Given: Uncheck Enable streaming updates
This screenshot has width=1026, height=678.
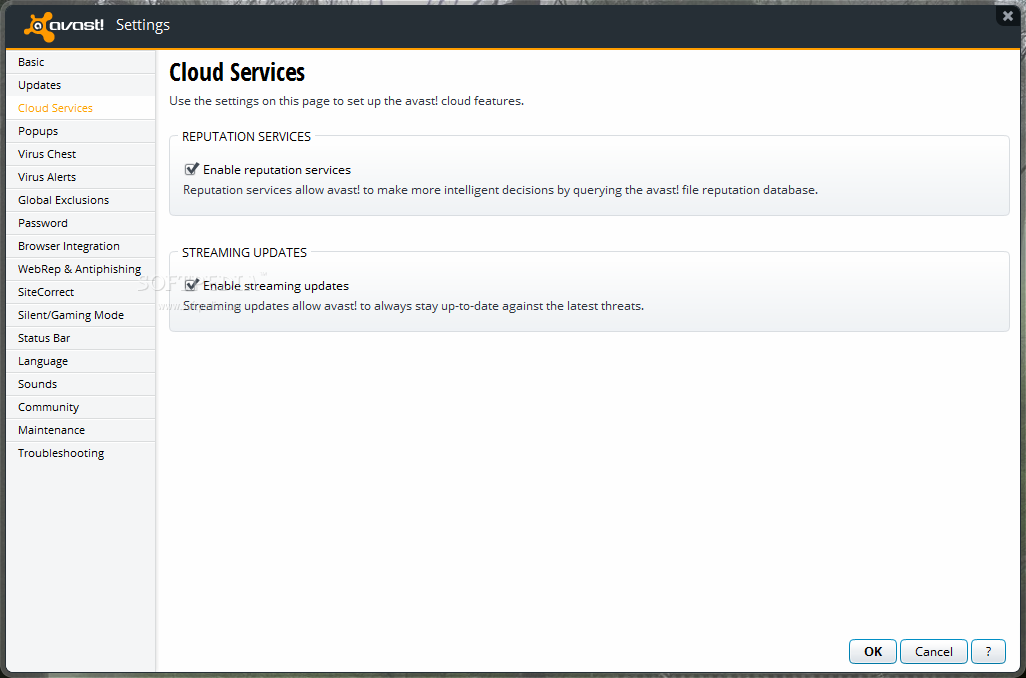Looking at the screenshot, I should pyautogui.click(x=191, y=285).
